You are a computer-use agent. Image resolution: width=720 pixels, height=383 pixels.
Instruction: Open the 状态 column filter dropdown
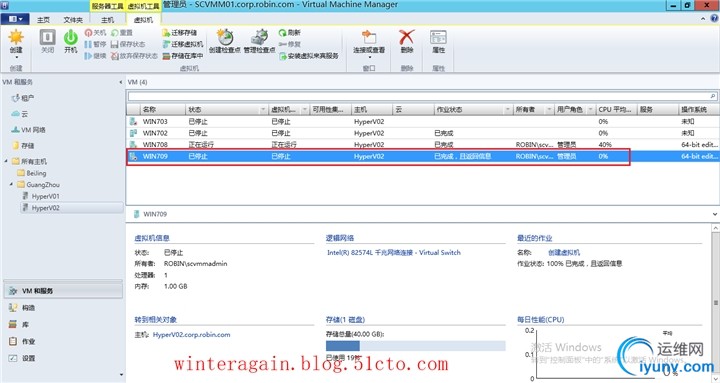click(263, 110)
